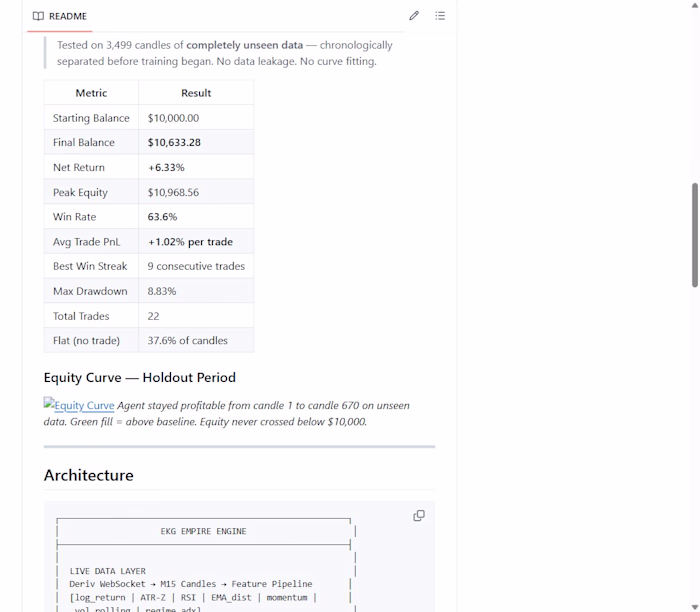Click the Total Trades 22 value

click(154, 316)
